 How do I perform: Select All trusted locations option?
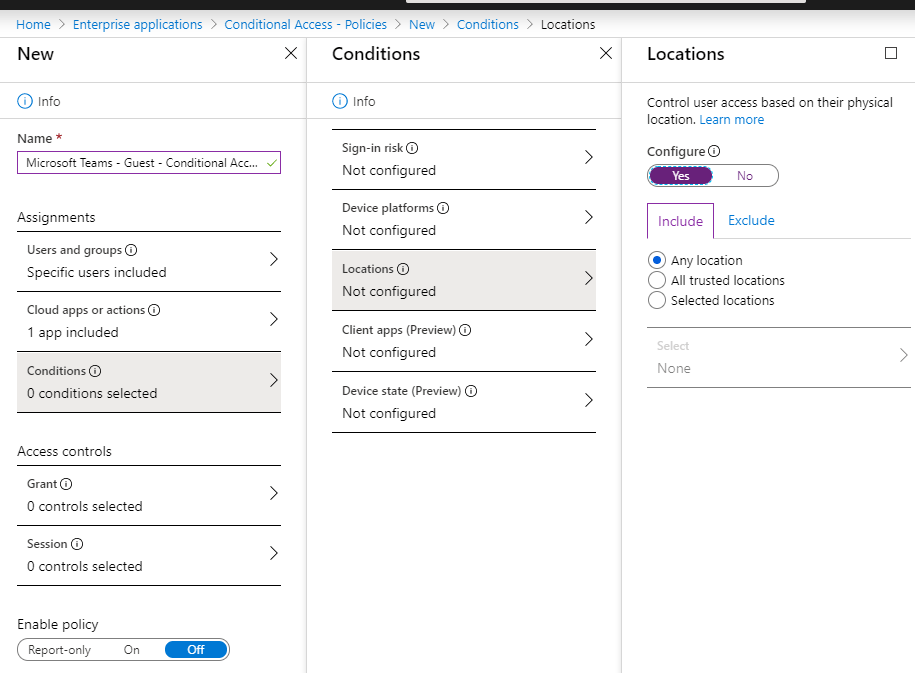pyautogui.click(x=657, y=280)
